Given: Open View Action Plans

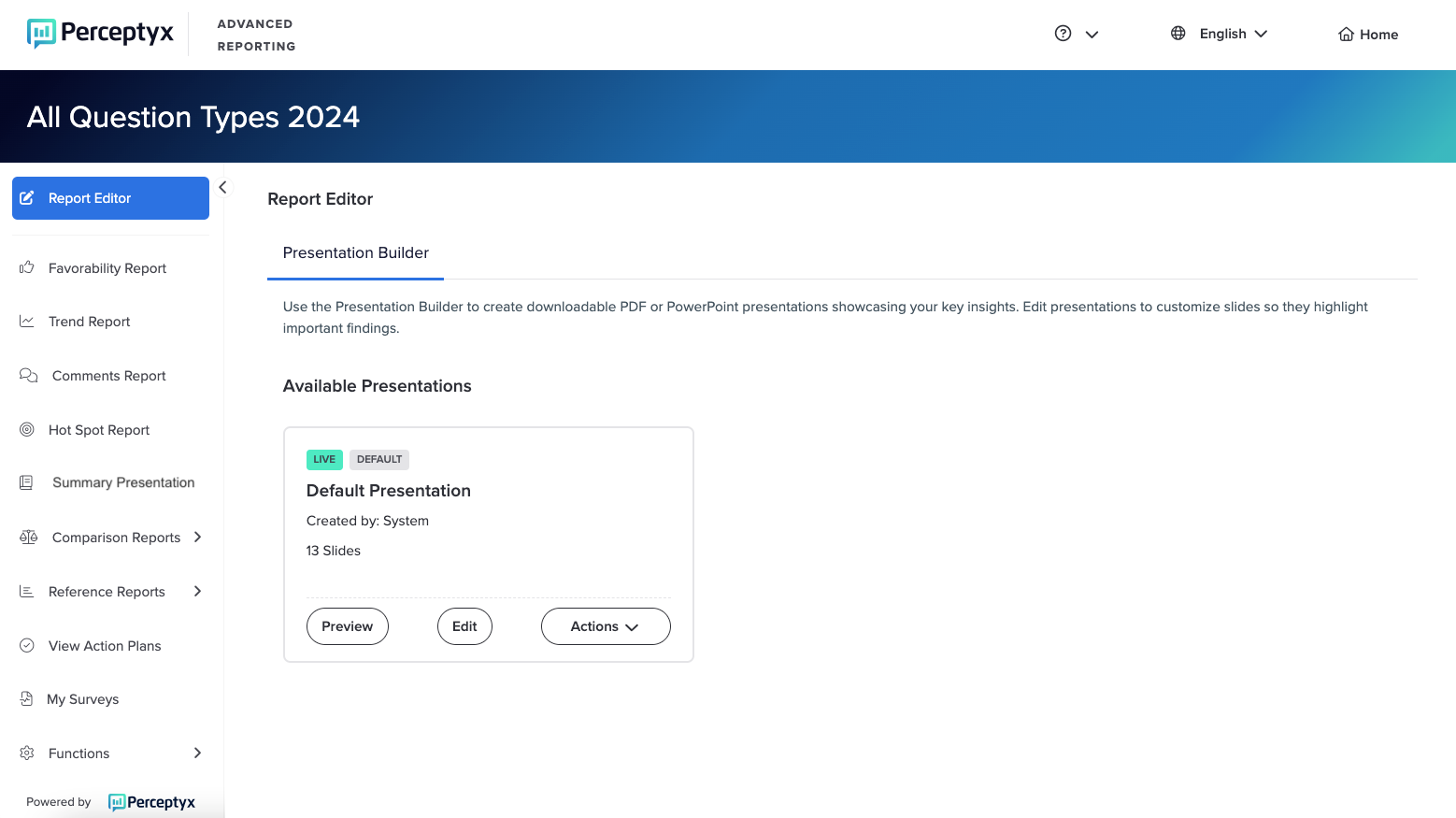Looking at the screenshot, I should (x=105, y=646).
